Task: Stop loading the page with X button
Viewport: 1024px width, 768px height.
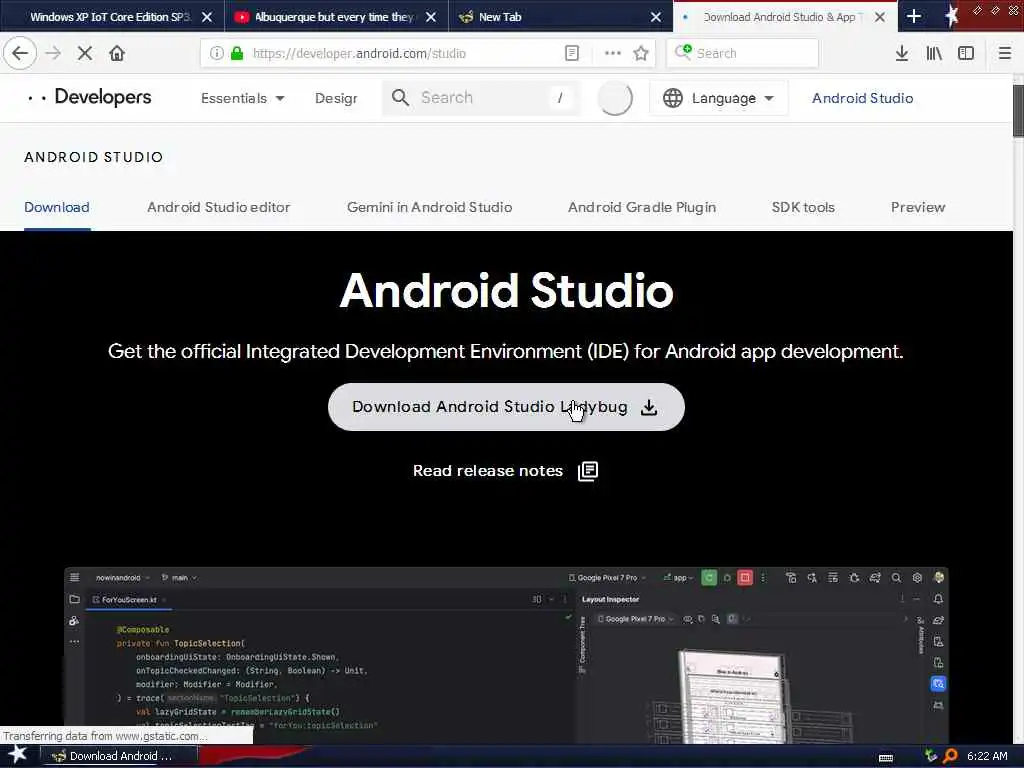Action: pos(85,53)
